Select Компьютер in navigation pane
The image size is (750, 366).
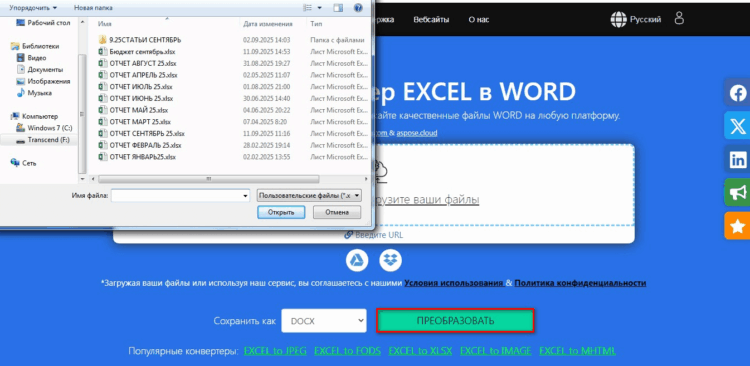coord(34,116)
